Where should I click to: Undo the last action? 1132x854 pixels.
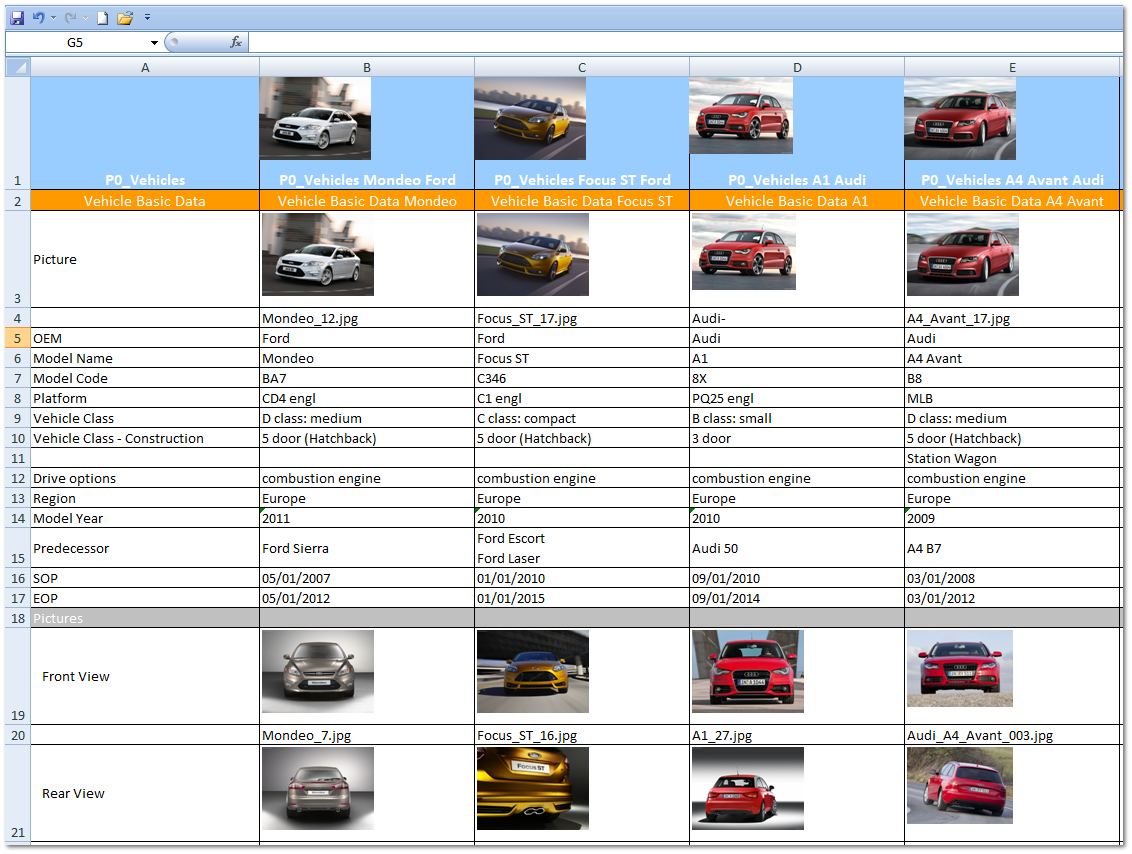(38, 17)
